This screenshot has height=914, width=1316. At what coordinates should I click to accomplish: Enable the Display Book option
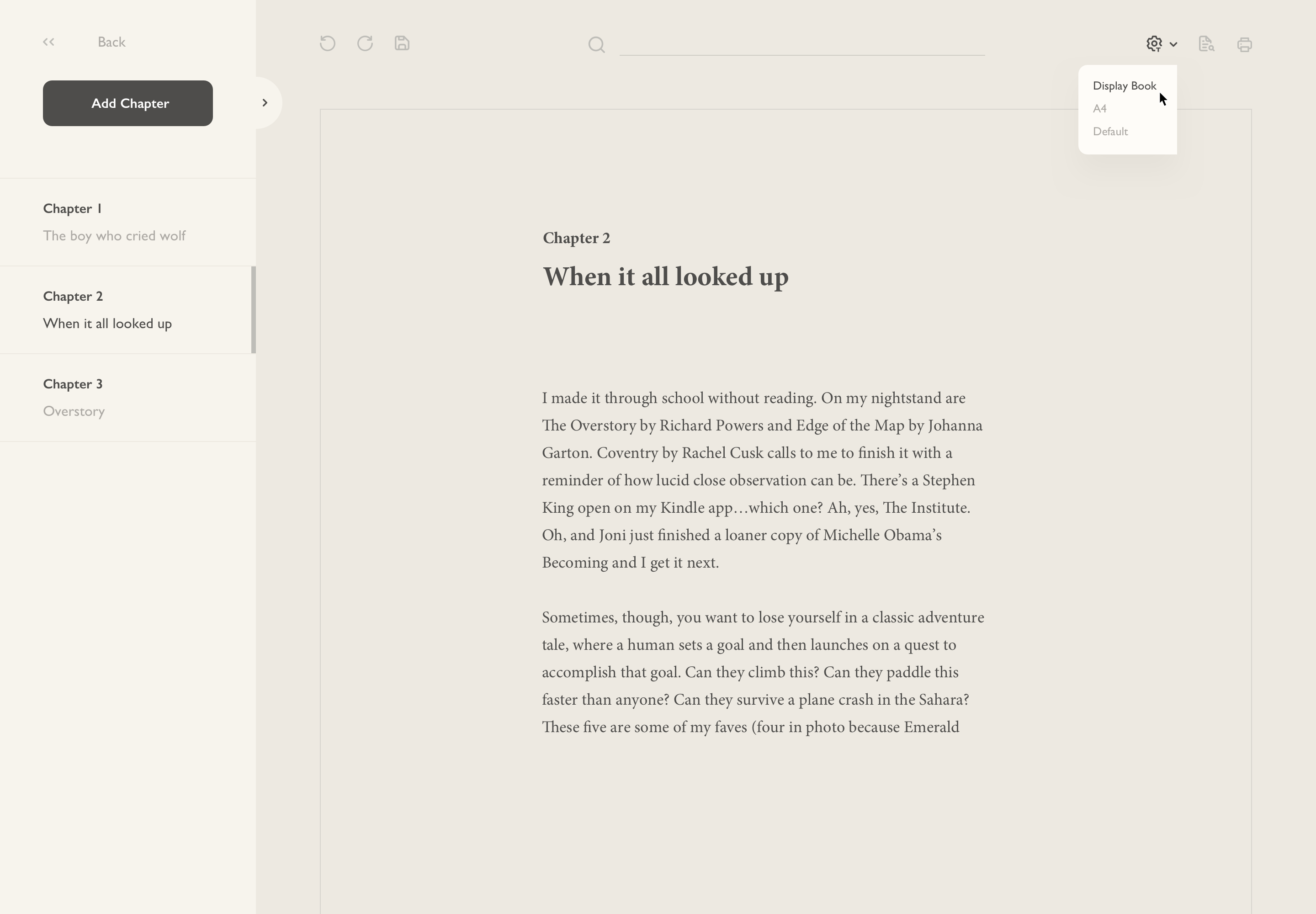(x=1124, y=85)
